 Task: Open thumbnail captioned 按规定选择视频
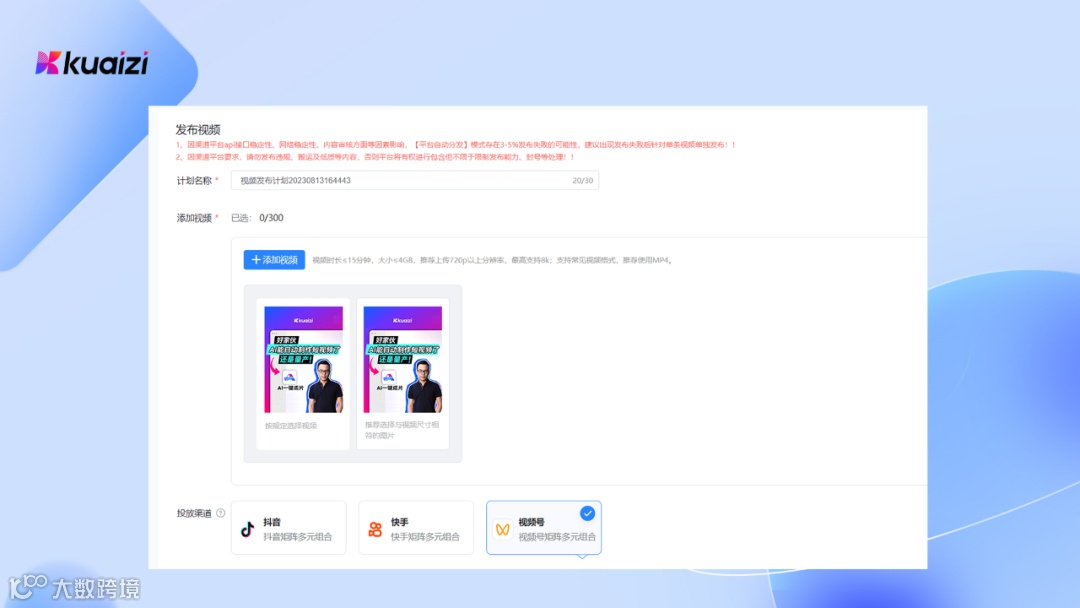(x=303, y=359)
